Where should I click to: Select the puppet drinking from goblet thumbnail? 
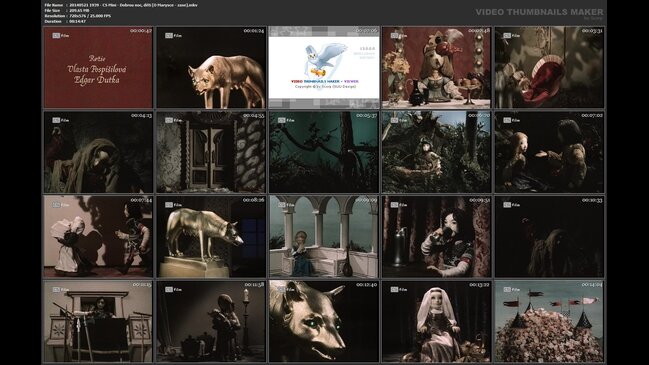click(x=436, y=237)
